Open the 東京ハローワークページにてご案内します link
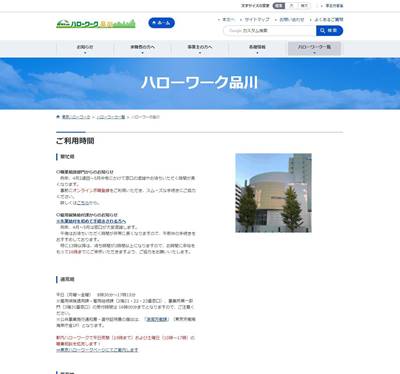 pyautogui.click(x=97, y=350)
